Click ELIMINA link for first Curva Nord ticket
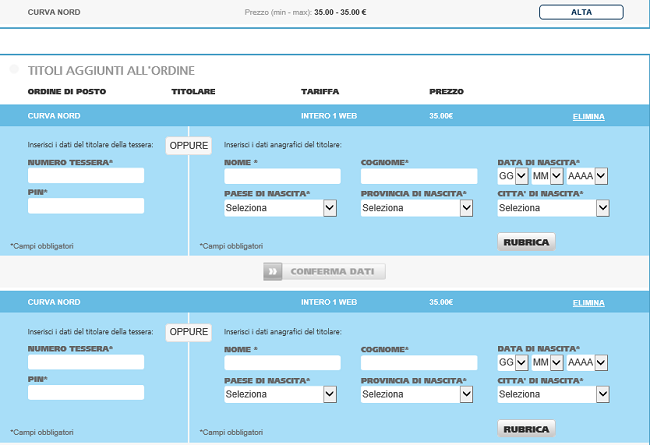650x445 pixels. click(x=589, y=117)
